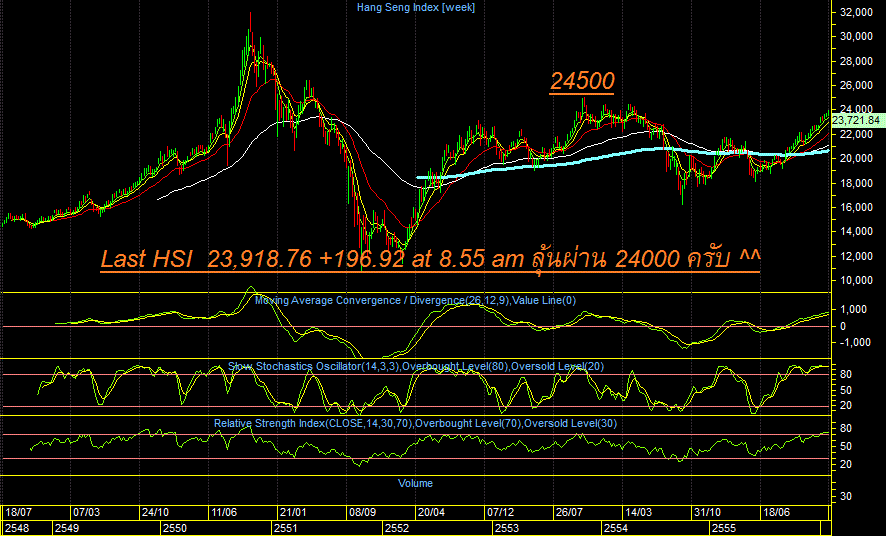Click the current price label "23,721.84"

coord(856,120)
